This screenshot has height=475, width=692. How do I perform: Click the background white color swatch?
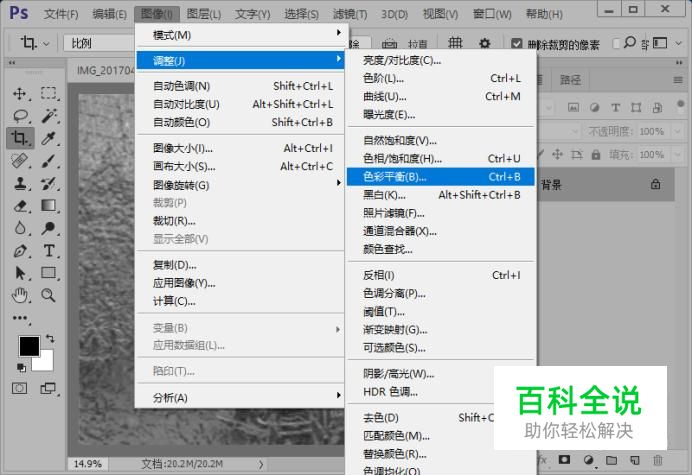click(46, 363)
